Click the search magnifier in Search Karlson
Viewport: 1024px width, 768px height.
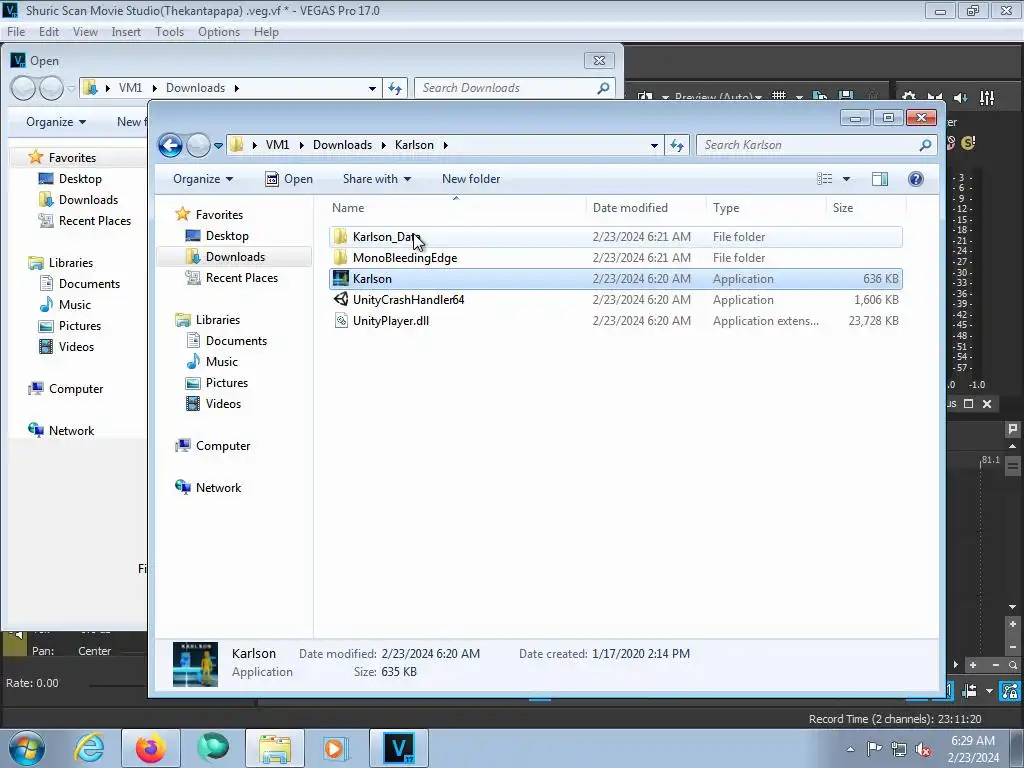point(925,145)
